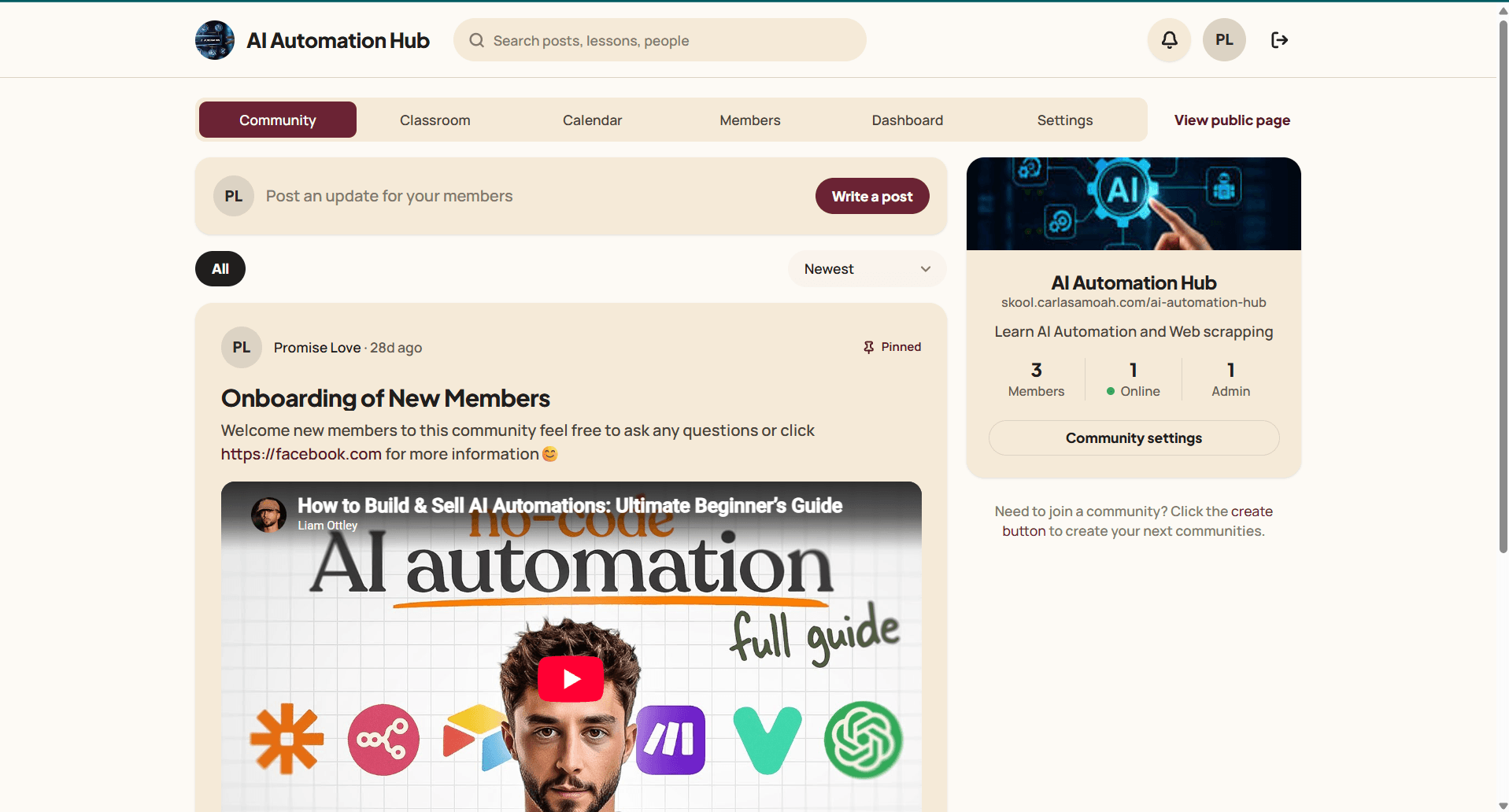Viewport: 1509px width, 812px height.
Task: Open the Newest sort dropdown
Action: pyautogui.click(x=867, y=269)
